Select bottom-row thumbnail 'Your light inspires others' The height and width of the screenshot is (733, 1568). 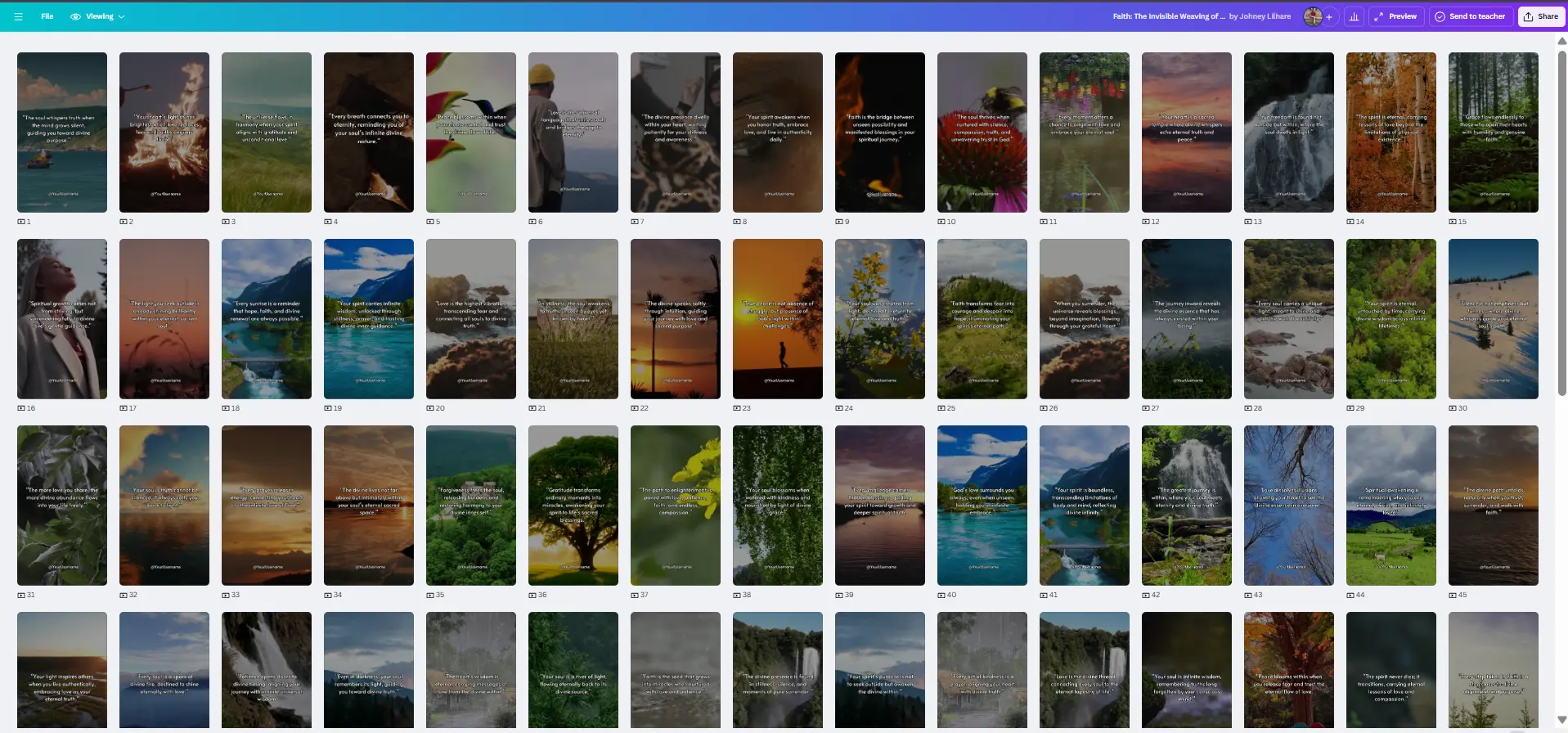[x=62, y=670]
